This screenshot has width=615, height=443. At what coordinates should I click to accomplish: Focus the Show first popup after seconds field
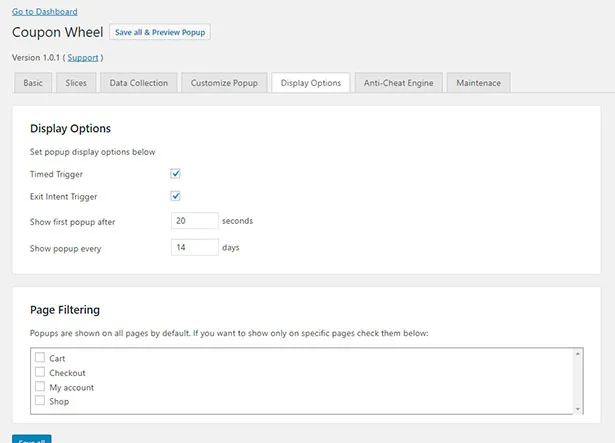click(x=194, y=221)
